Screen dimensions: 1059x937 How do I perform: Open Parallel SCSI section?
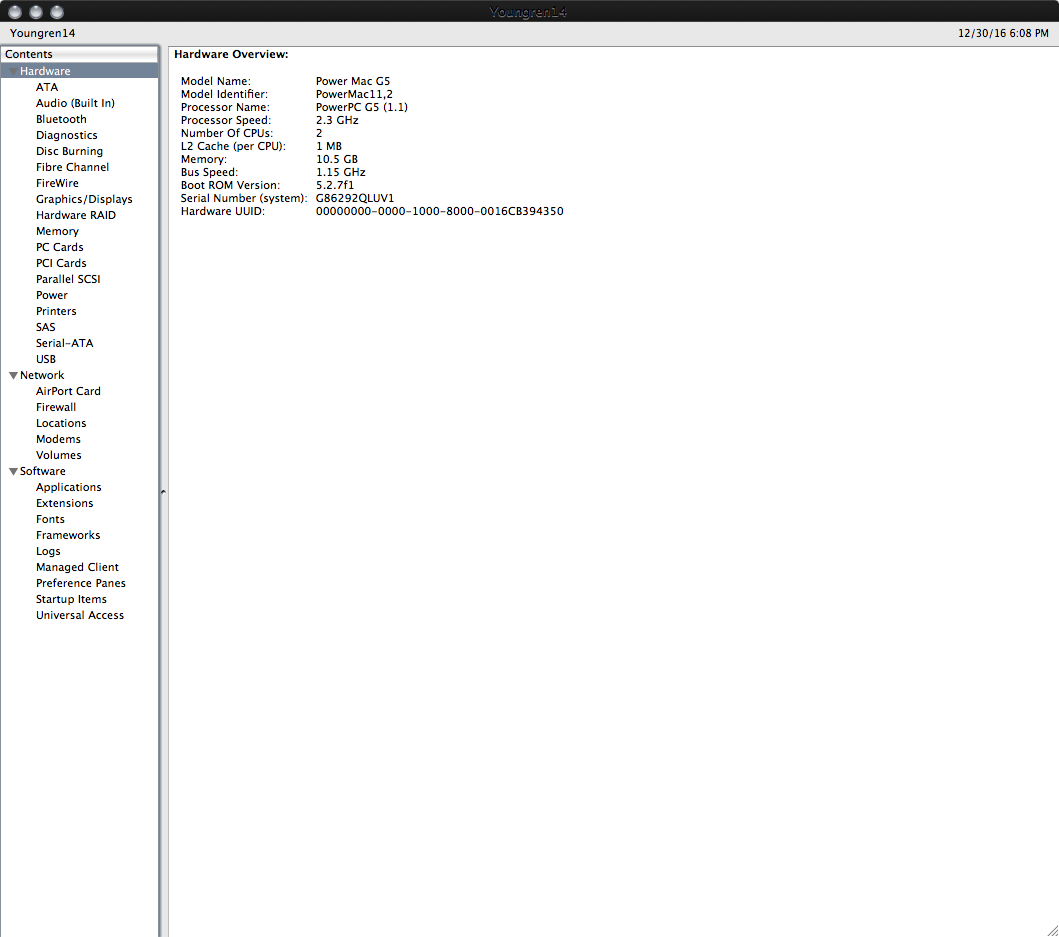(x=68, y=279)
